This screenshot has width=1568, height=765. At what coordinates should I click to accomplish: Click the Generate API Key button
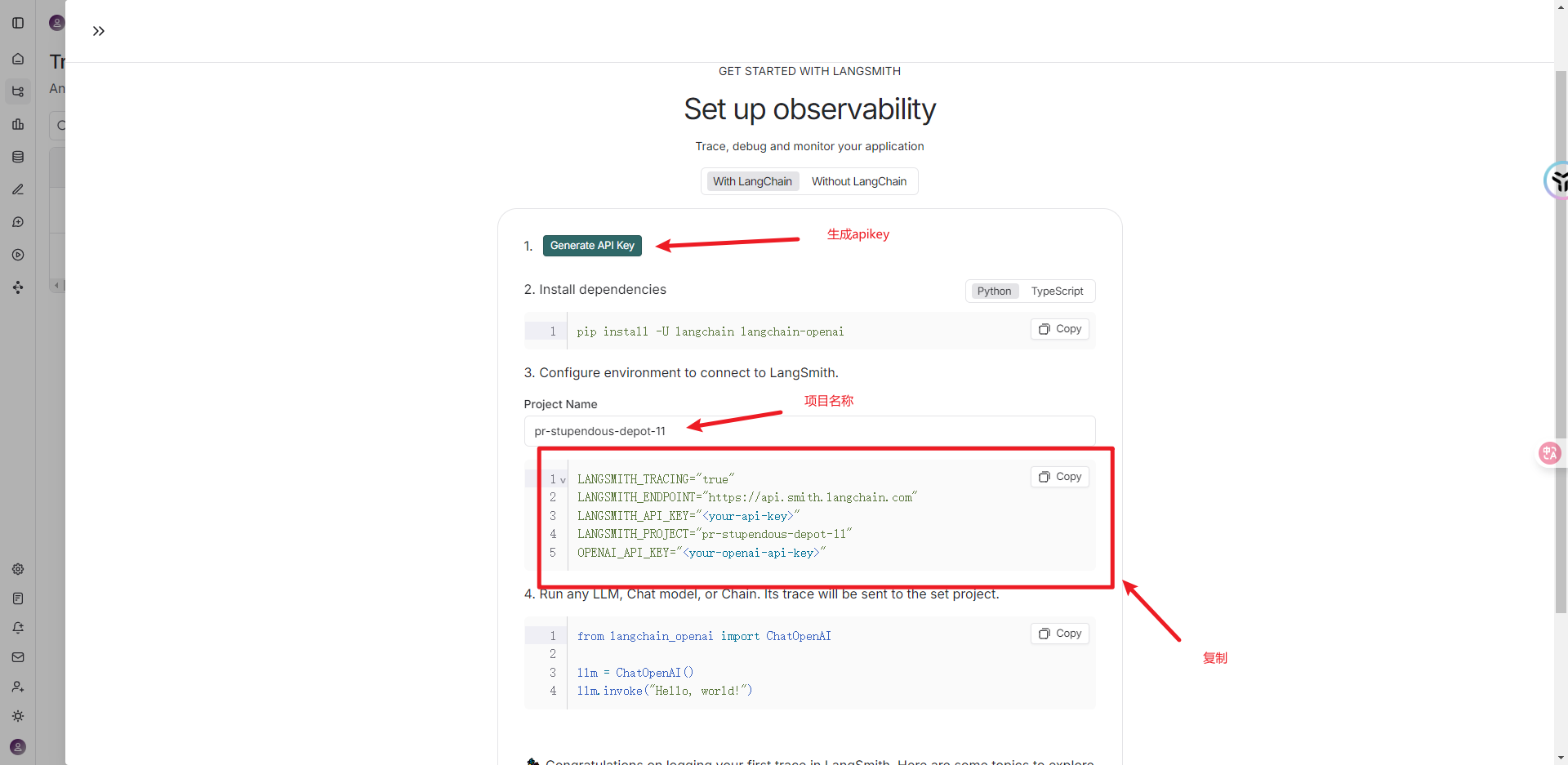pos(592,246)
